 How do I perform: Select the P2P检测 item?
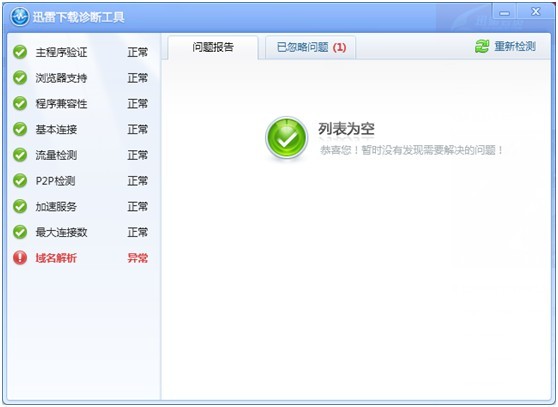point(80,181)
